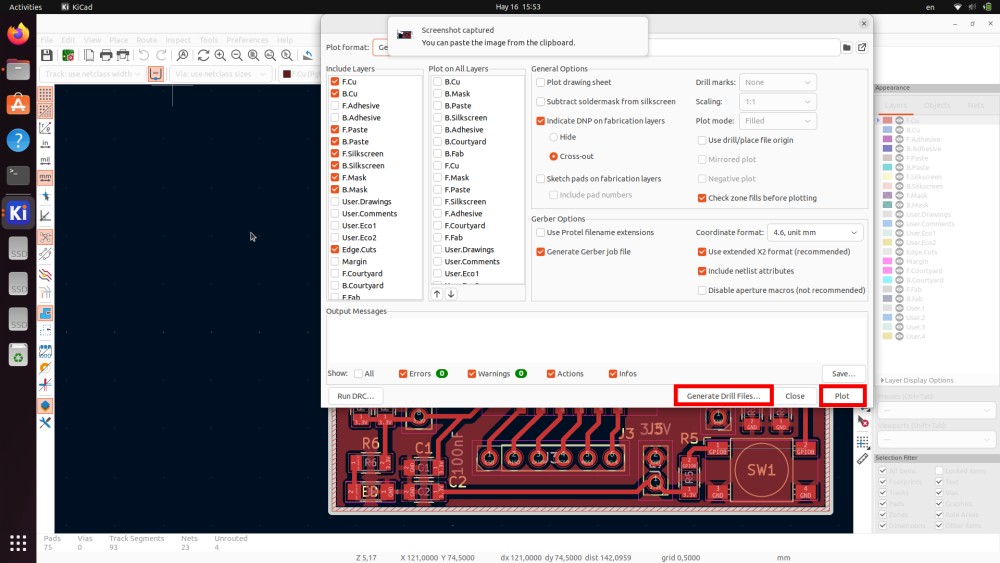
Task: Toggle Generate Gerber job file checkbox
Action: [541, 252]
